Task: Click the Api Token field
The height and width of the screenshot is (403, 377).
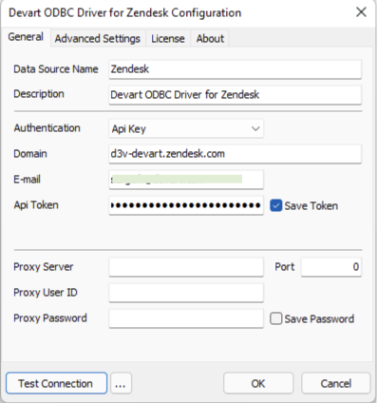Action: (186, 205)
